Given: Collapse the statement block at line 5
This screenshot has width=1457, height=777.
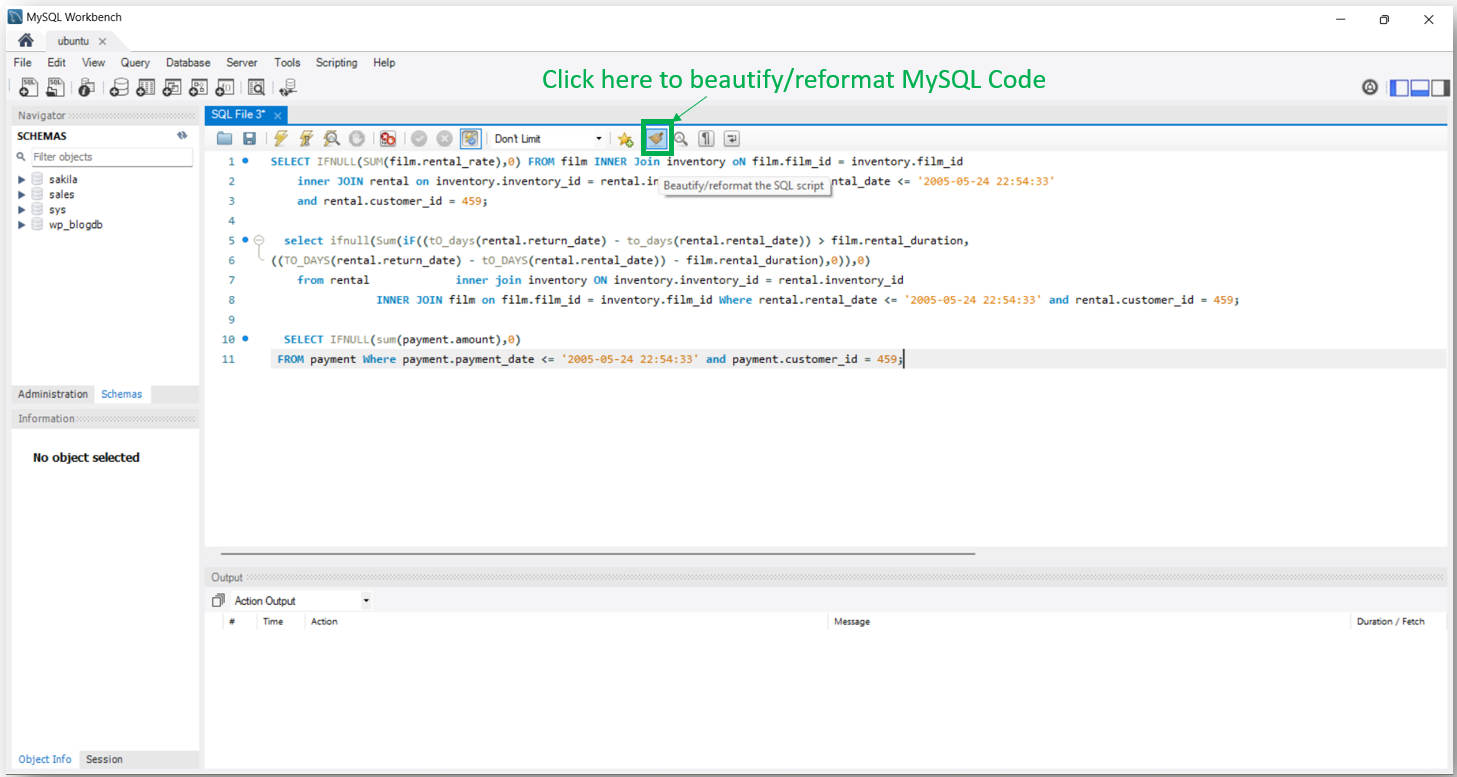Looking at the screenshot, I should tap(259, 240).
